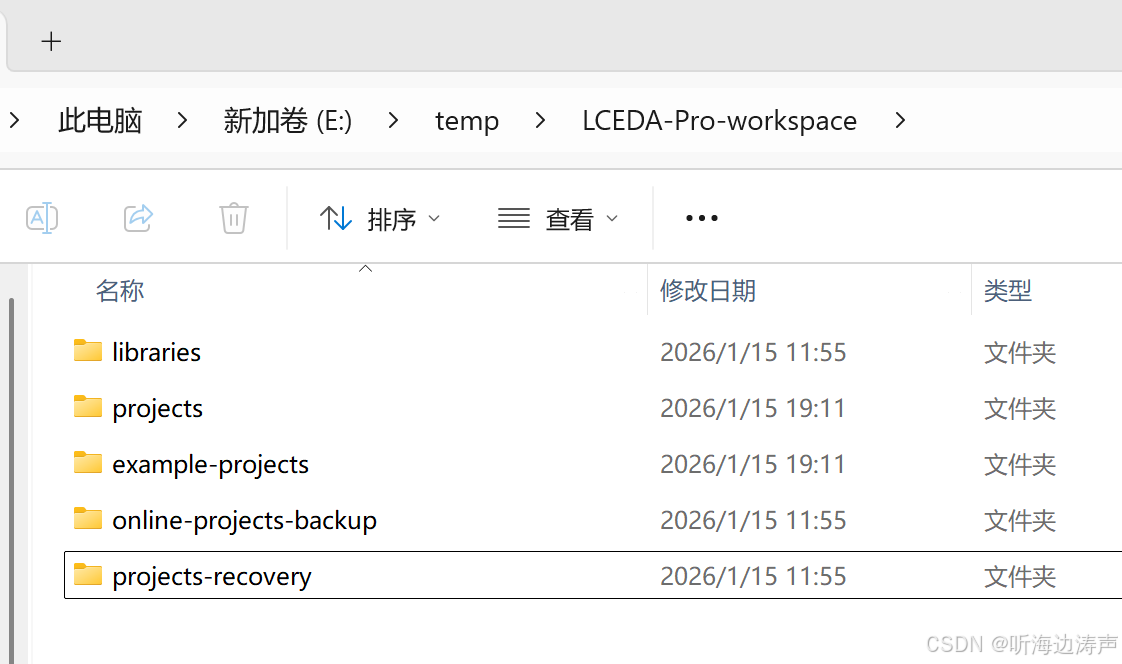Sort files by 类型 column header
Viewport: 1122px width, 664px height.
coord(1008,290)
